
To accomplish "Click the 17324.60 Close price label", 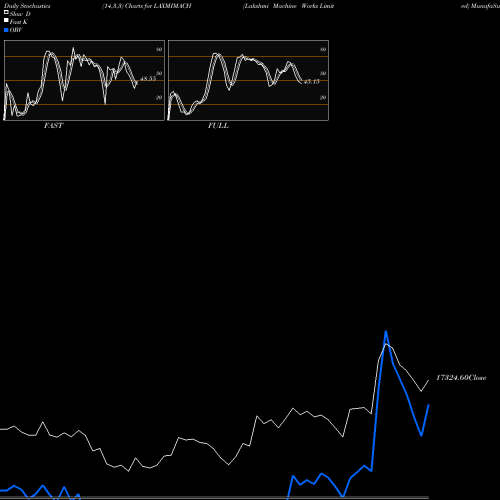I will tap(461, 378).
